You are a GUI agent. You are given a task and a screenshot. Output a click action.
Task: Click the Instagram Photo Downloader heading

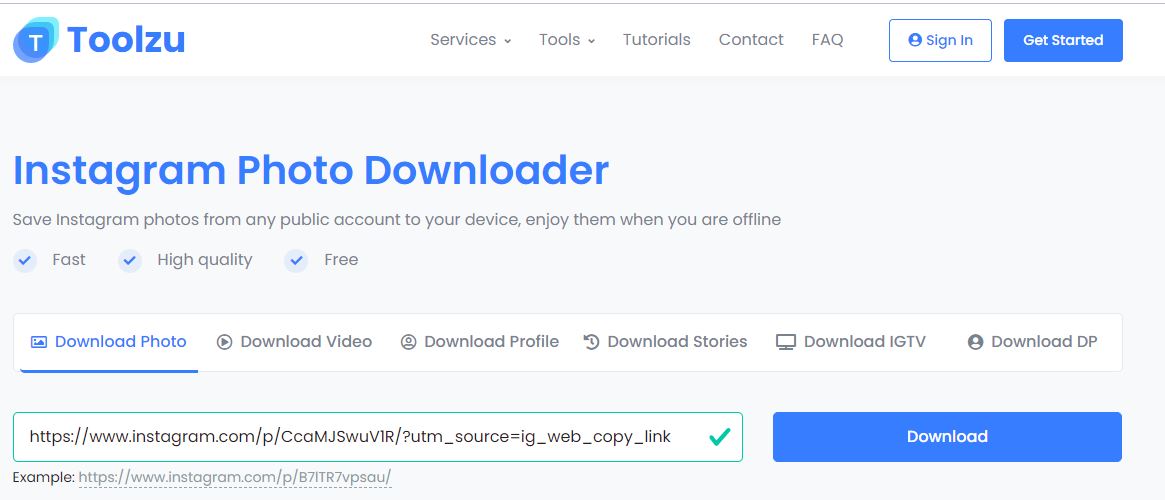[311, 171]
